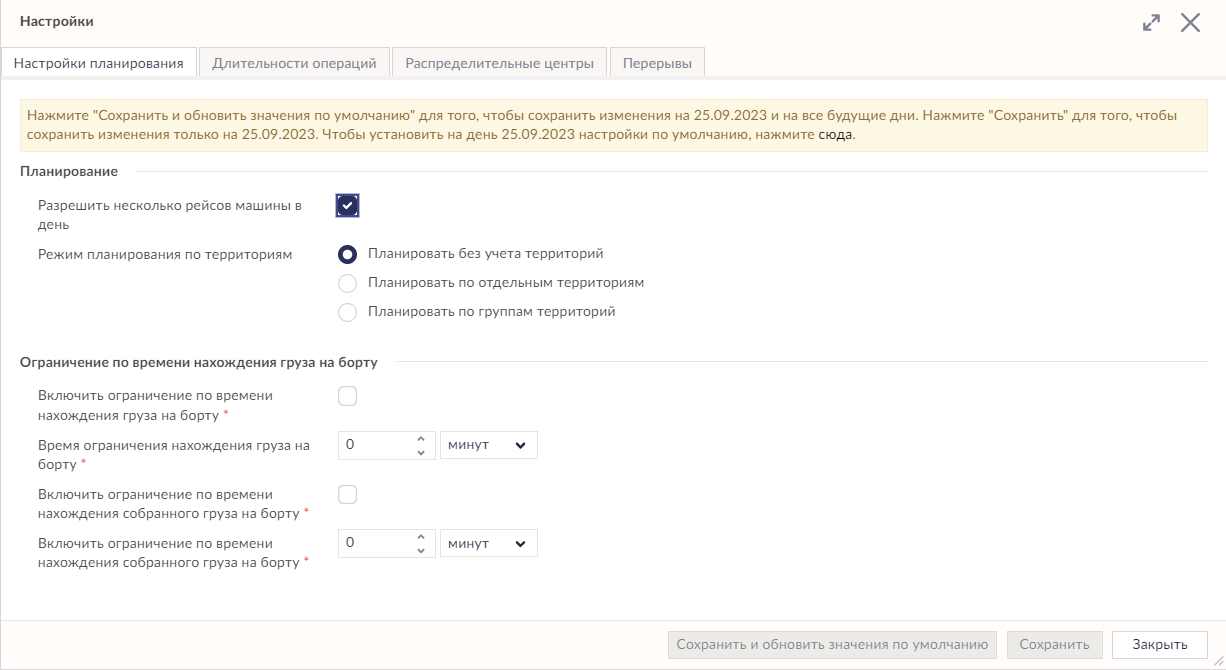1226x670 pixels.
Task: Open second 'минут' time unit dropdown
Action: (x=488, y=543)
